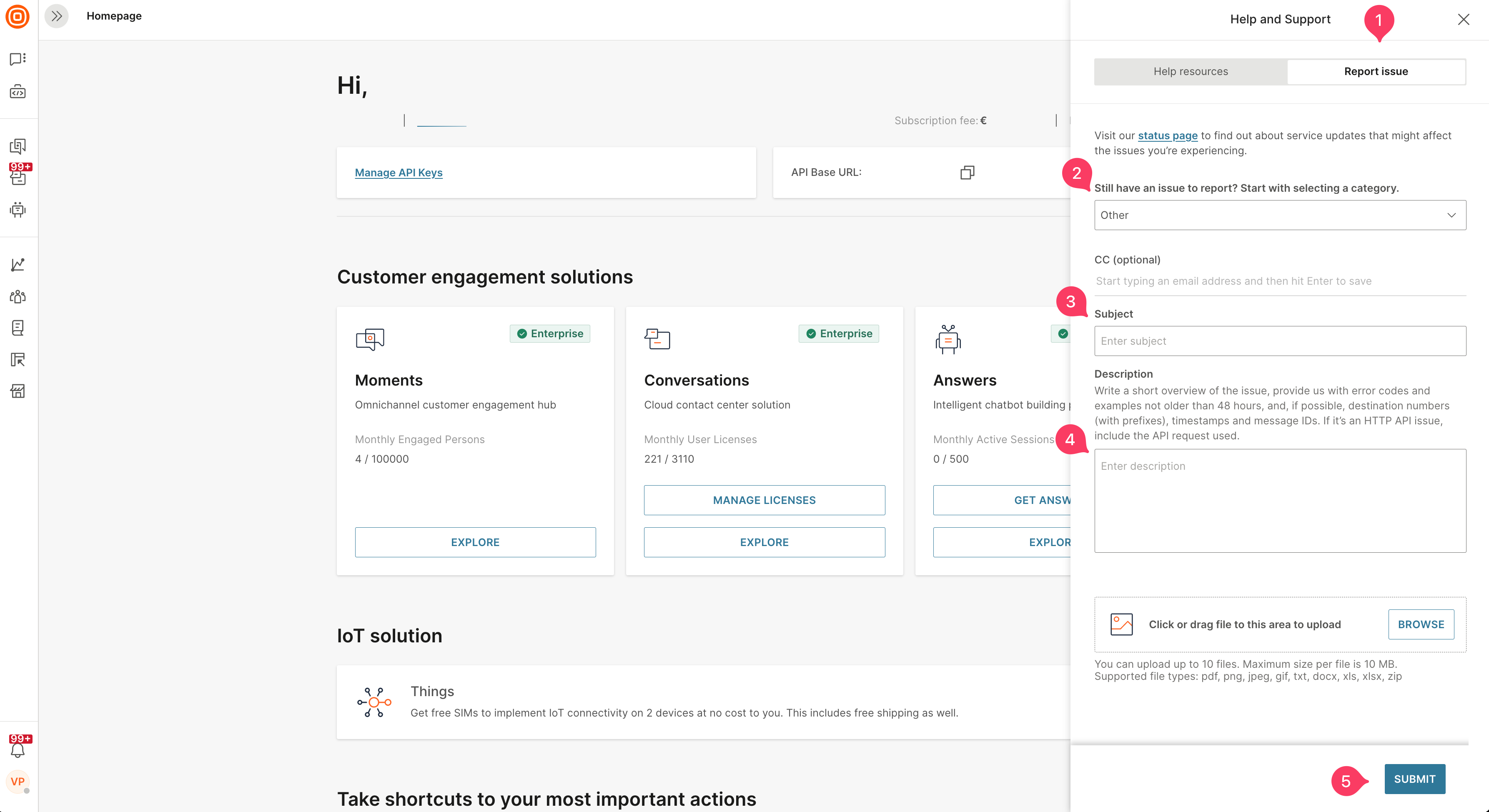Click BROWSE to upload a file
Screen dimensions: 1489x812
coord(1421,624)
